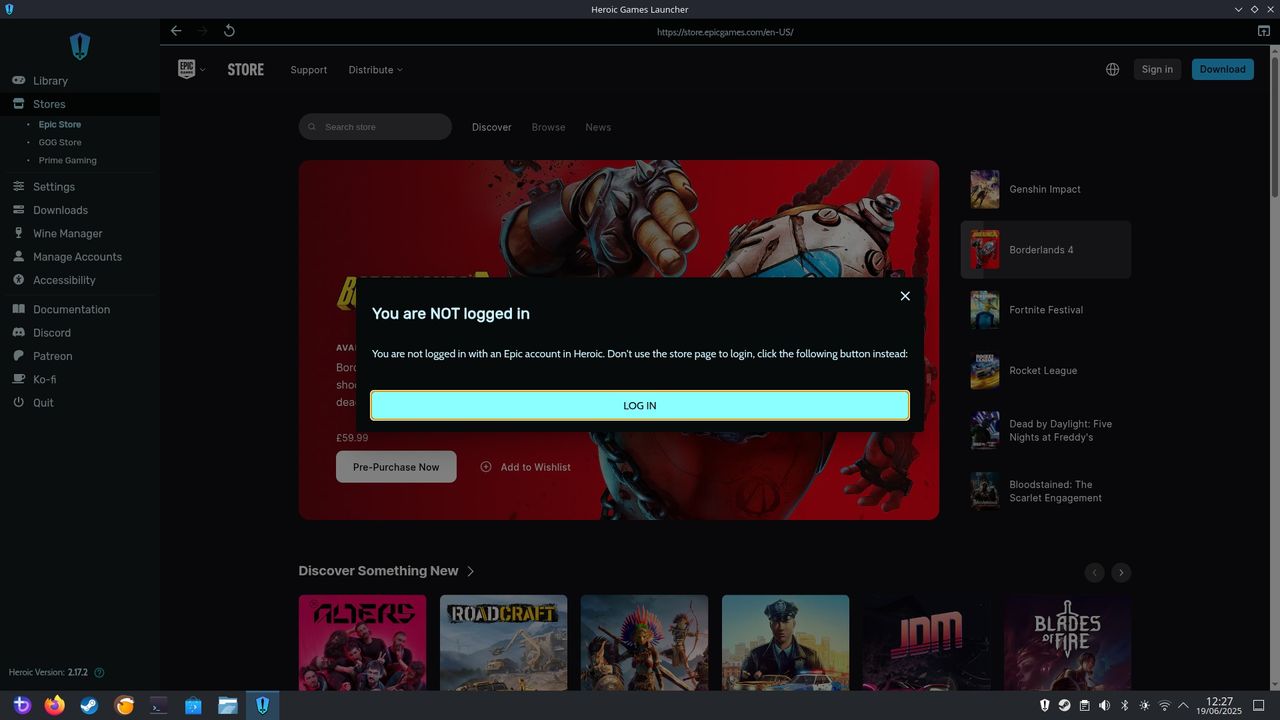Open The Alters game card
Screen dimensions: 1280x720
362,643
